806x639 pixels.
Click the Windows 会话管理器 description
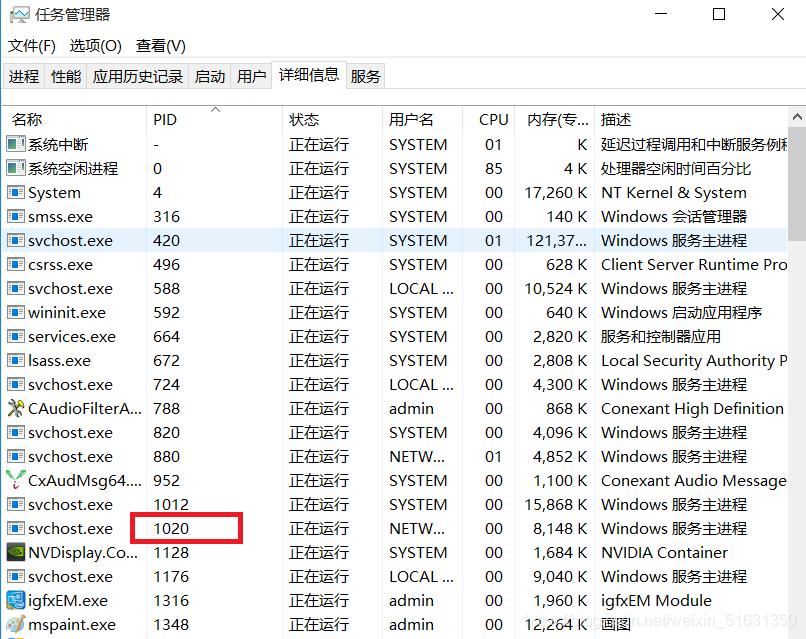tap(674, 216)
